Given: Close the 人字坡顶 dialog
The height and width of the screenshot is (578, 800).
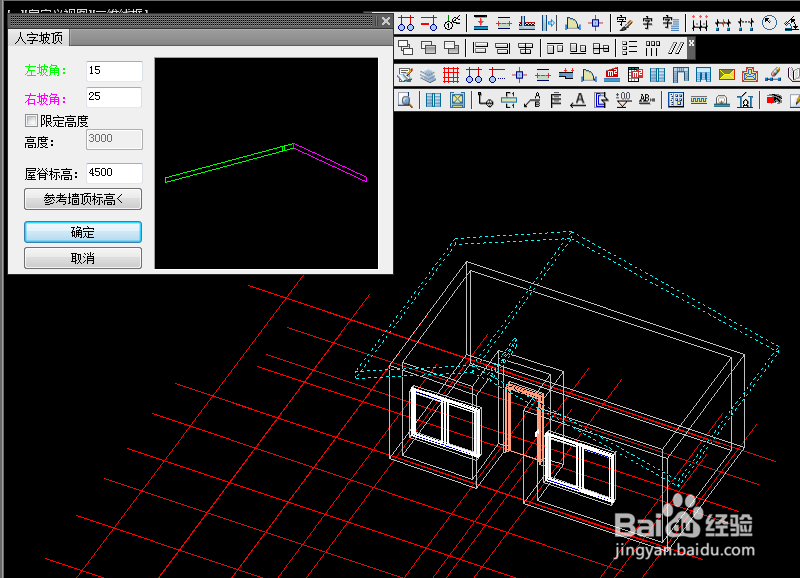Looking at the screenshot, I should point(386,21).
